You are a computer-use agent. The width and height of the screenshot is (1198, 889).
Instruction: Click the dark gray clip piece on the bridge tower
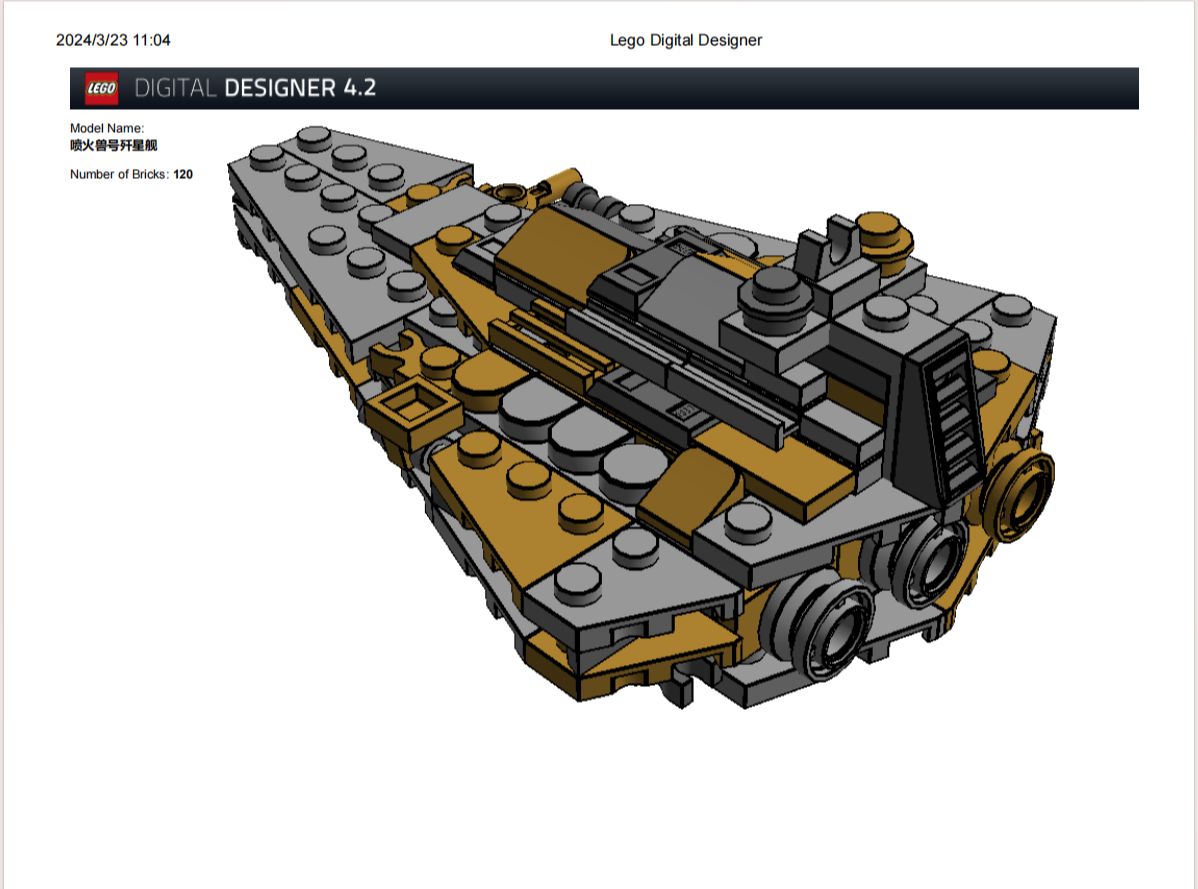pos(833,245)
